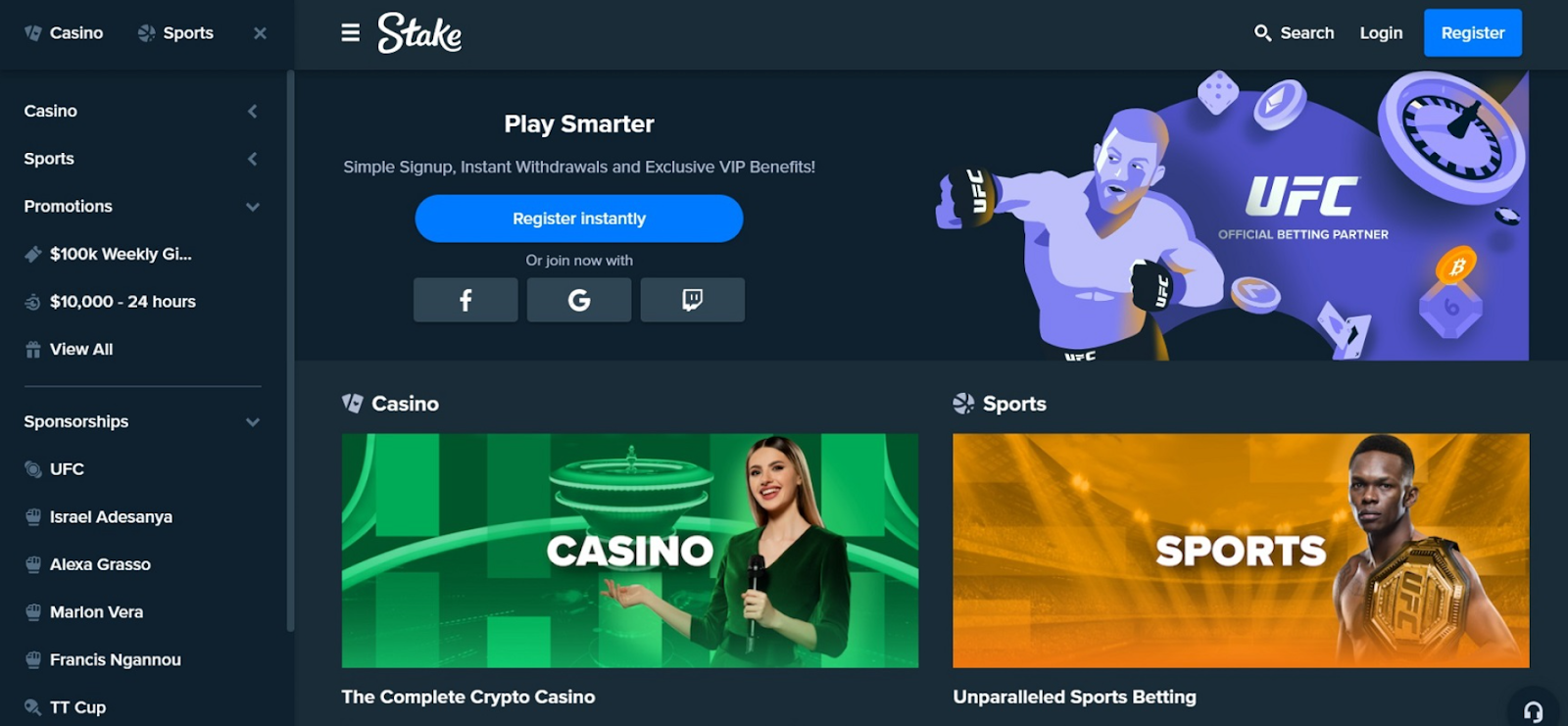1568x726 pixels.
Task: Switch to the Casino top tab
Action: click(x=64, y=33)
